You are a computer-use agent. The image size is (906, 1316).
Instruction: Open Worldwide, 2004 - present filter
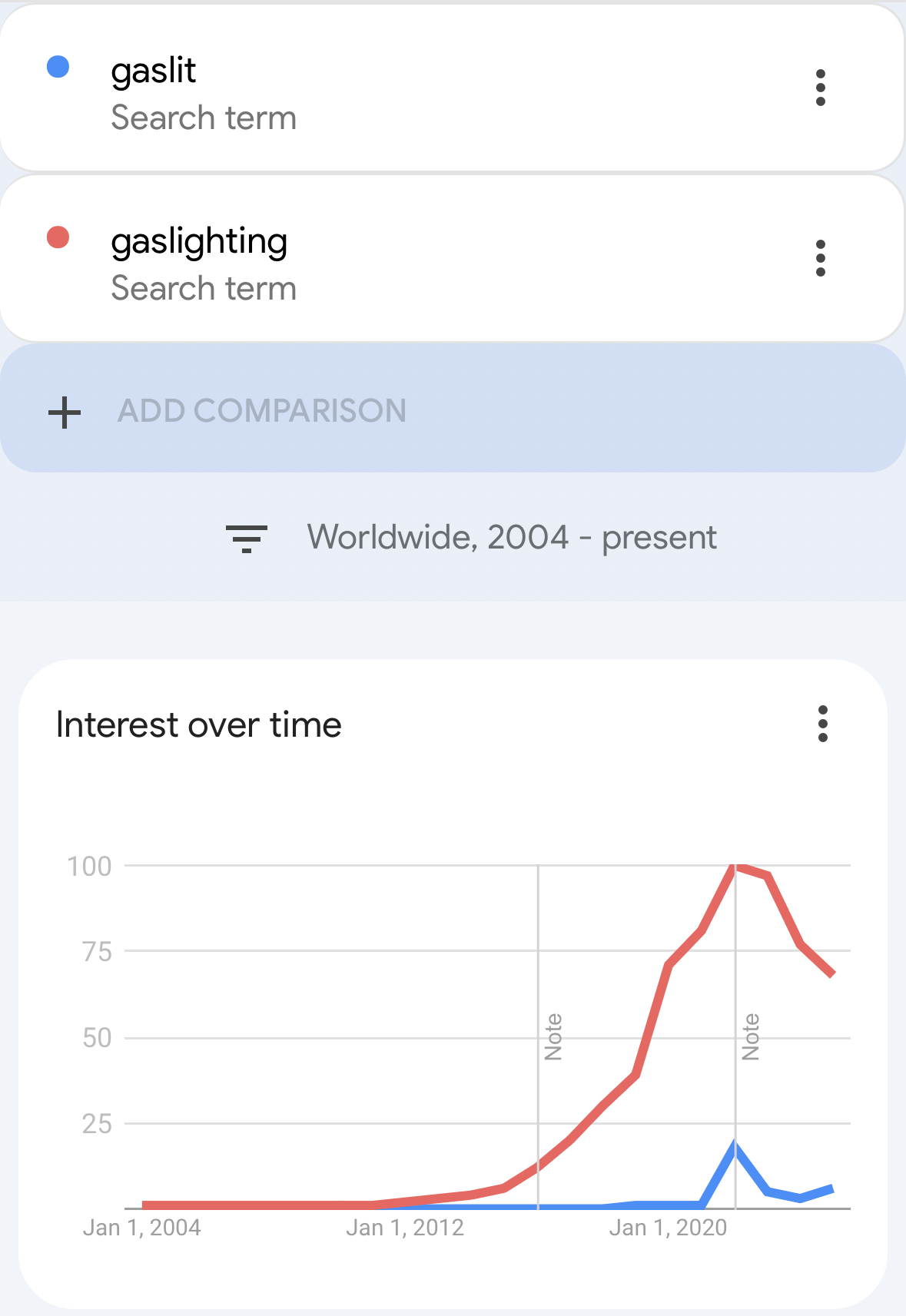(511, 537)
